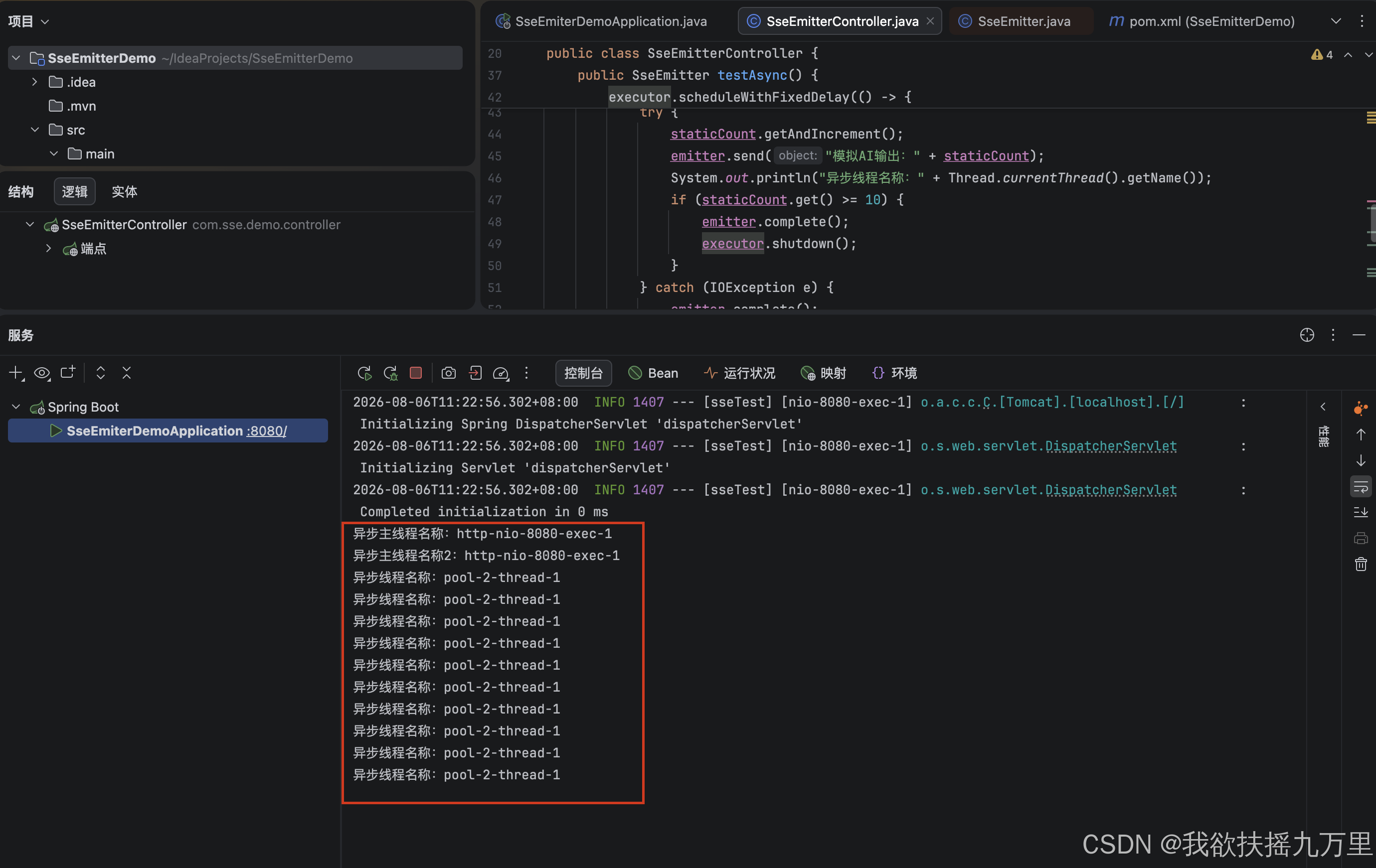This screenshot has width=1376, height=868.
Task: Open the profiler gauge icon in console toolbar
Action: pyautogui.click(x=501, y=373)
